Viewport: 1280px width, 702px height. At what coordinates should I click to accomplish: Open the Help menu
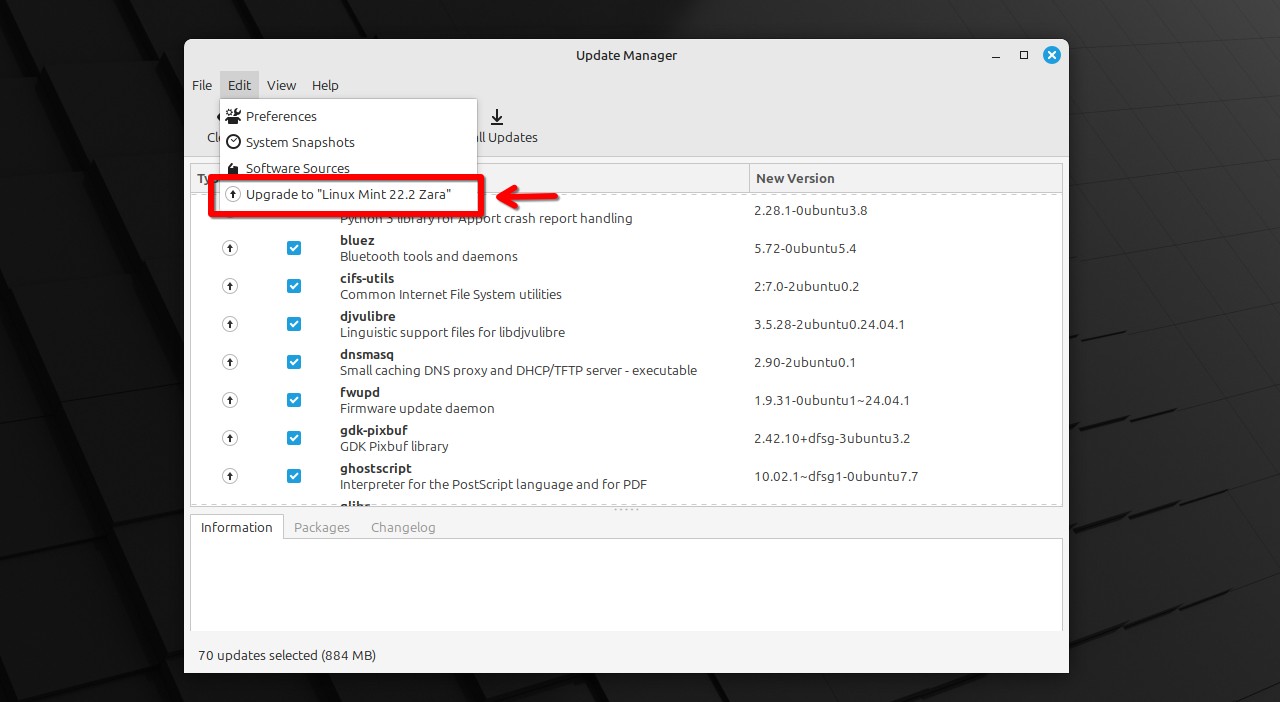click(x=325, y=85)
